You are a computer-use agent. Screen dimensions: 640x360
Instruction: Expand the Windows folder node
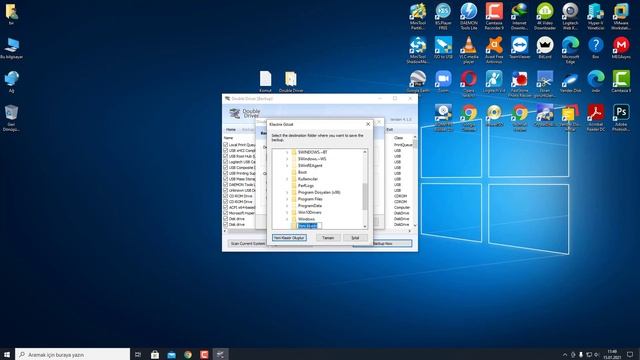tap(287, 219)
